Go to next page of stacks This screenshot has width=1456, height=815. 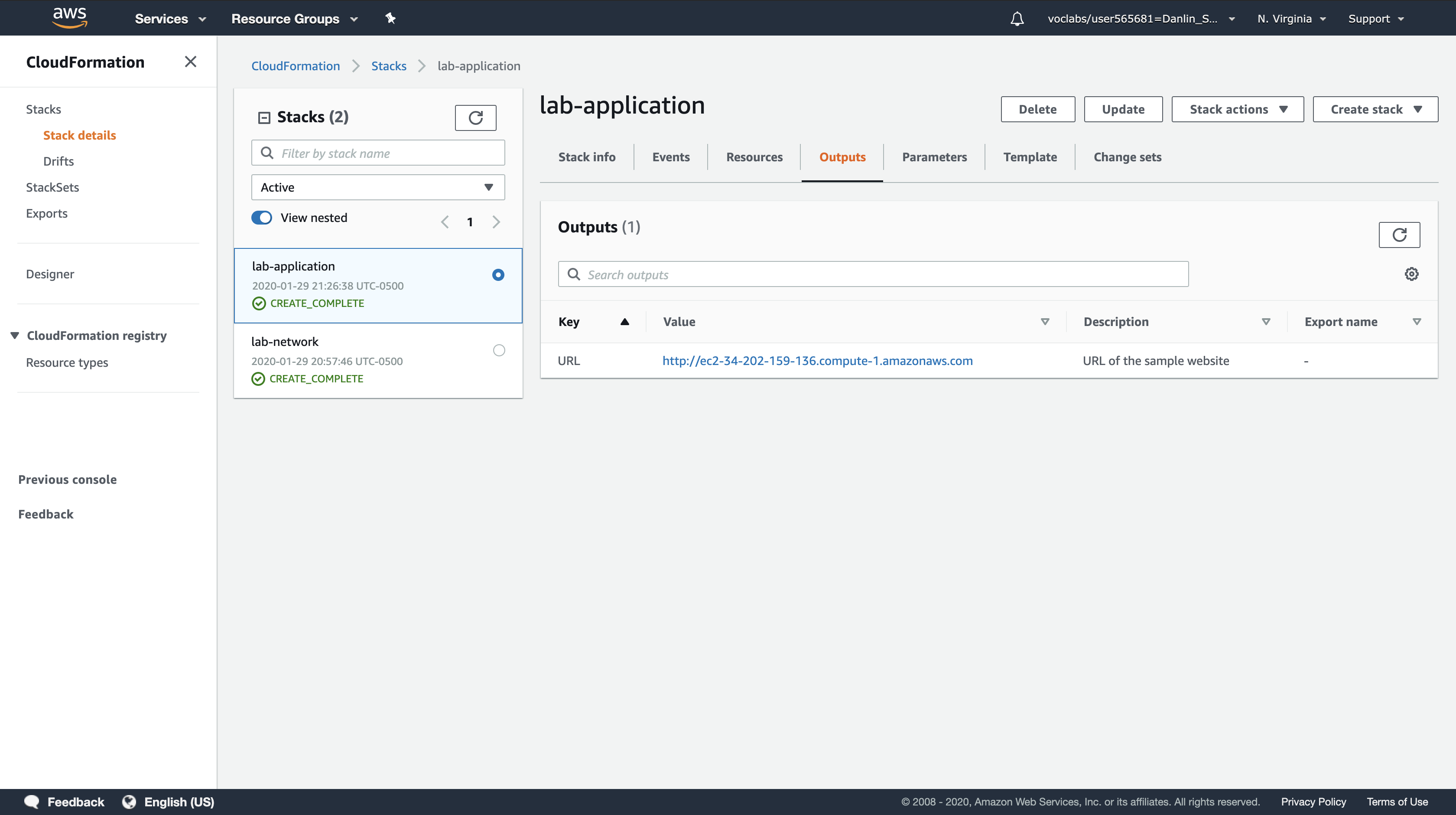tap(496, 222)
